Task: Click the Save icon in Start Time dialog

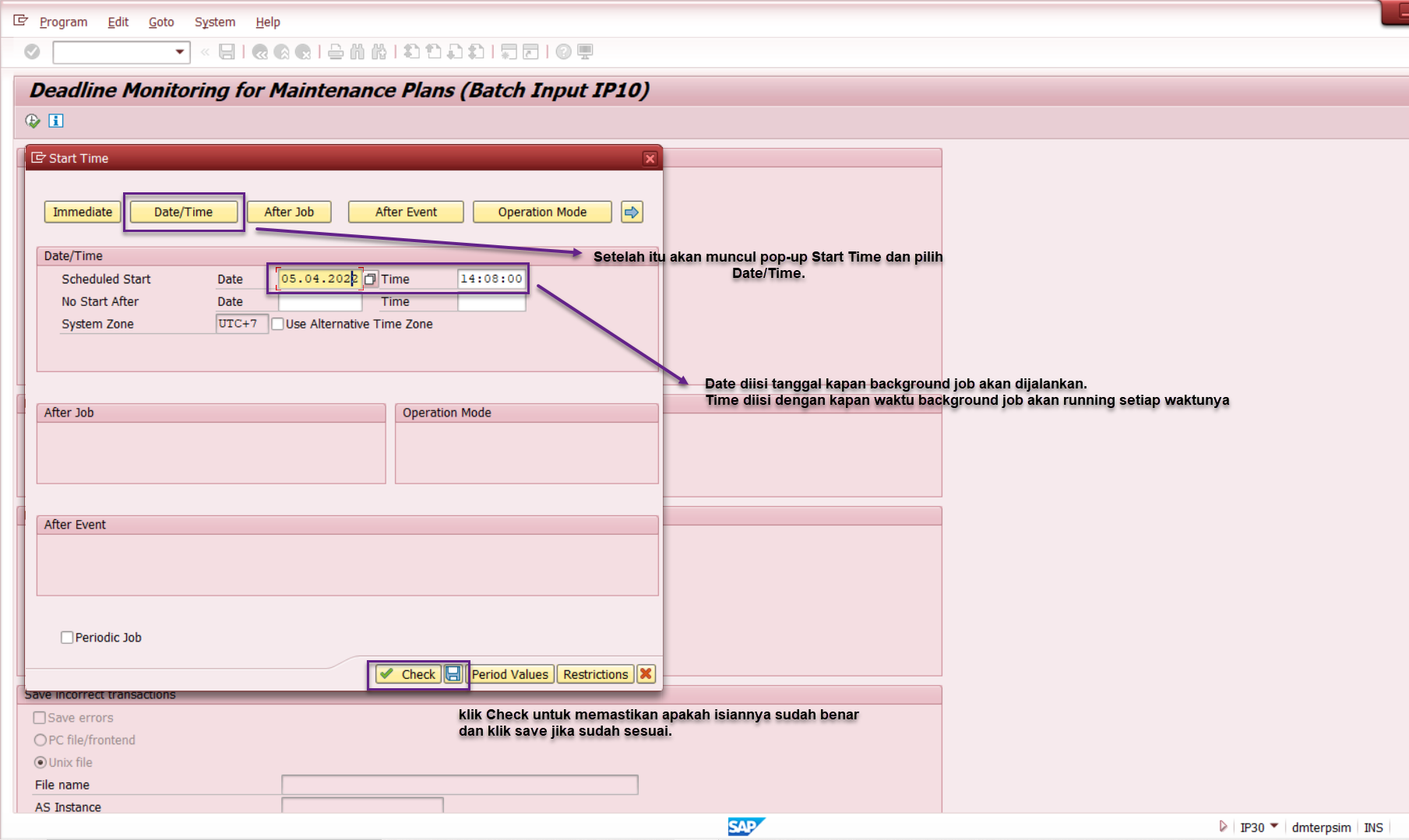Action: click(453, 674)
